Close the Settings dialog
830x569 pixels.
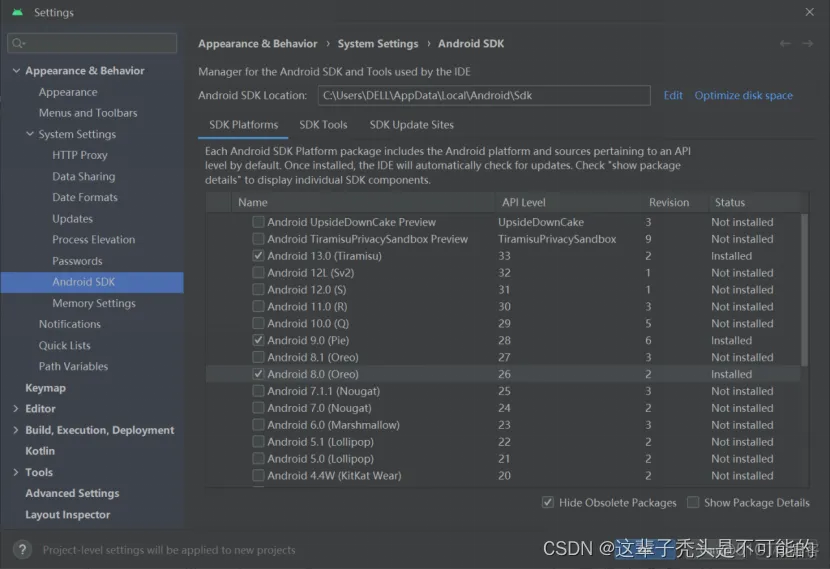point(809,12)
